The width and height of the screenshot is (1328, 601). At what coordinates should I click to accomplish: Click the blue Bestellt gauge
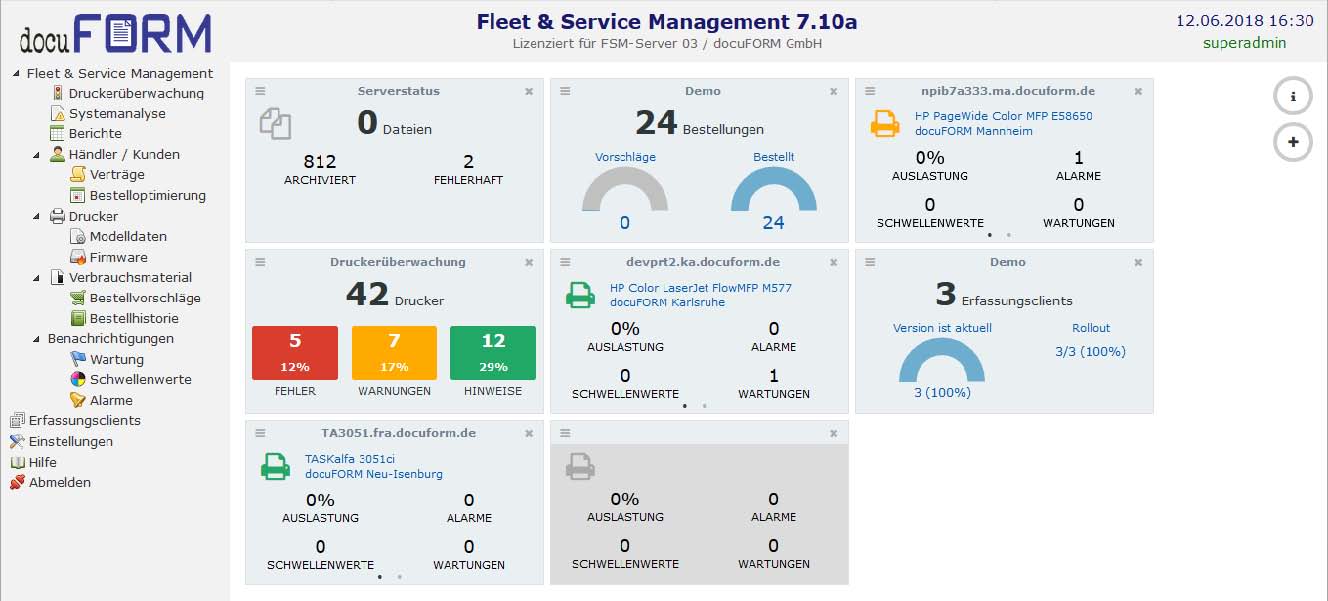pyautogui.click(x=773, y=189)
